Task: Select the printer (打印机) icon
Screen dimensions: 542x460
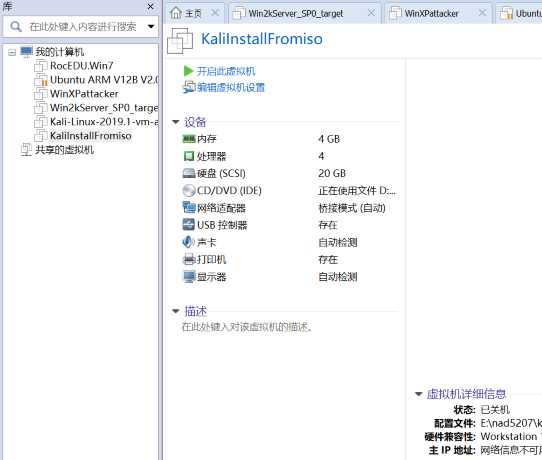Action: pos(189,259)
